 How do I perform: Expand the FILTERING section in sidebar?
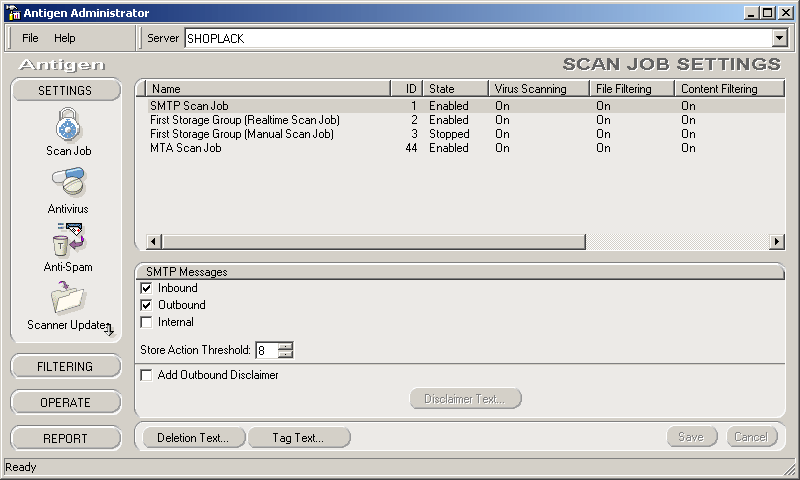coord(65,366)
